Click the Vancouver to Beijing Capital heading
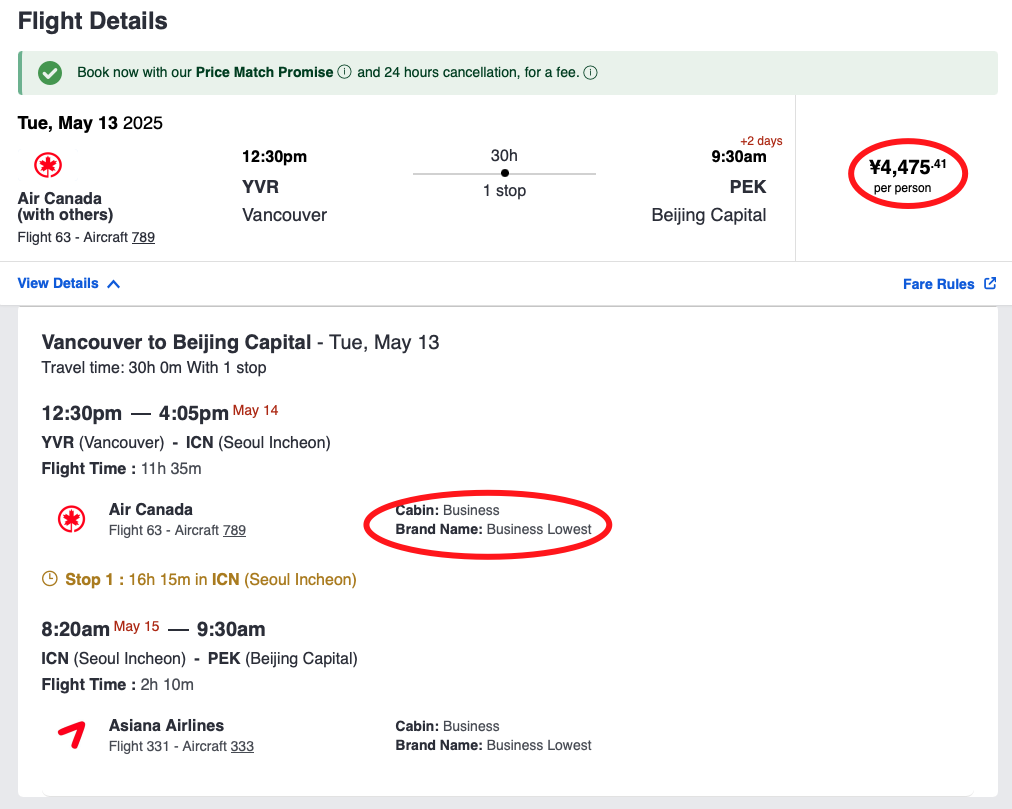 pyautogui.click(x=176, y=342)
